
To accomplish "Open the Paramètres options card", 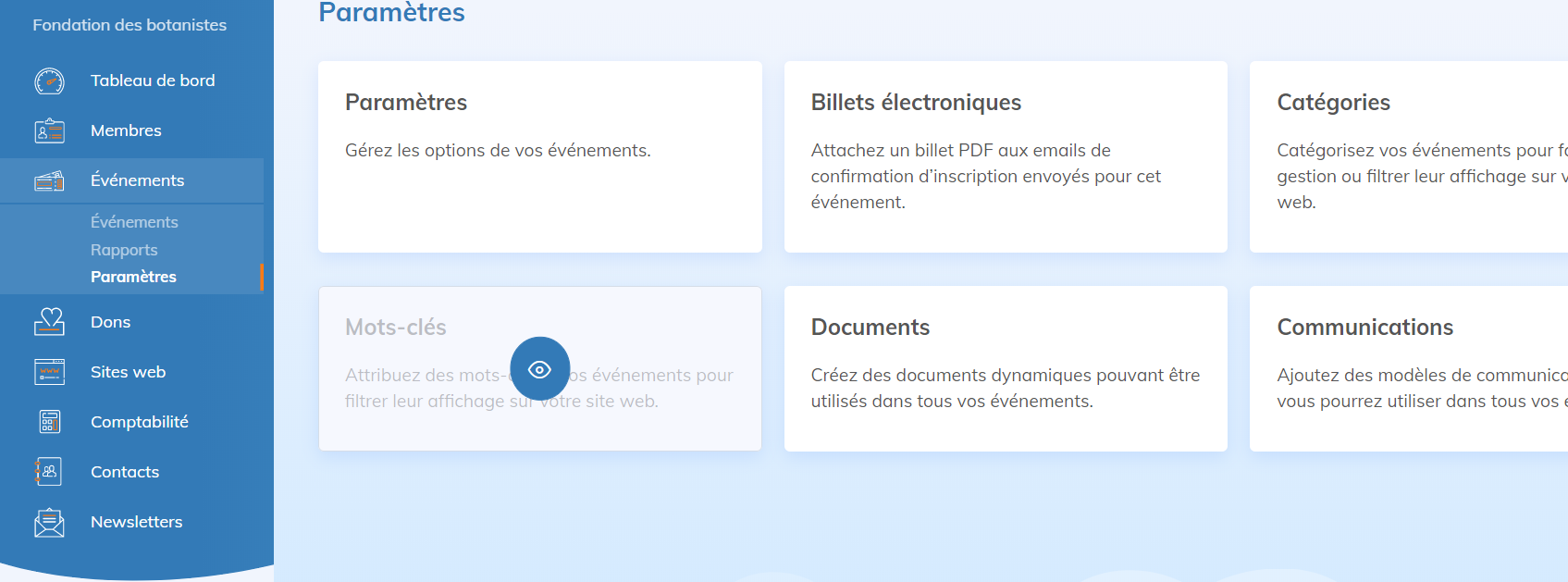I will [539, 156].
